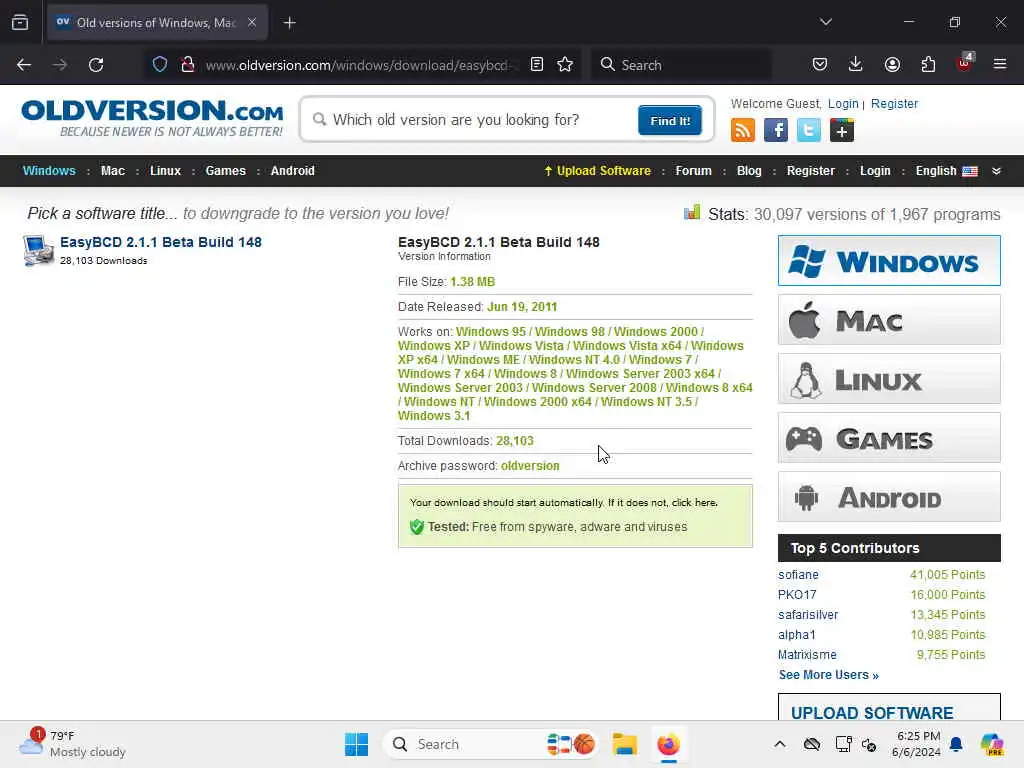Open the extensions puzzle icon
1024x768 pixels.
pos(928,65)
